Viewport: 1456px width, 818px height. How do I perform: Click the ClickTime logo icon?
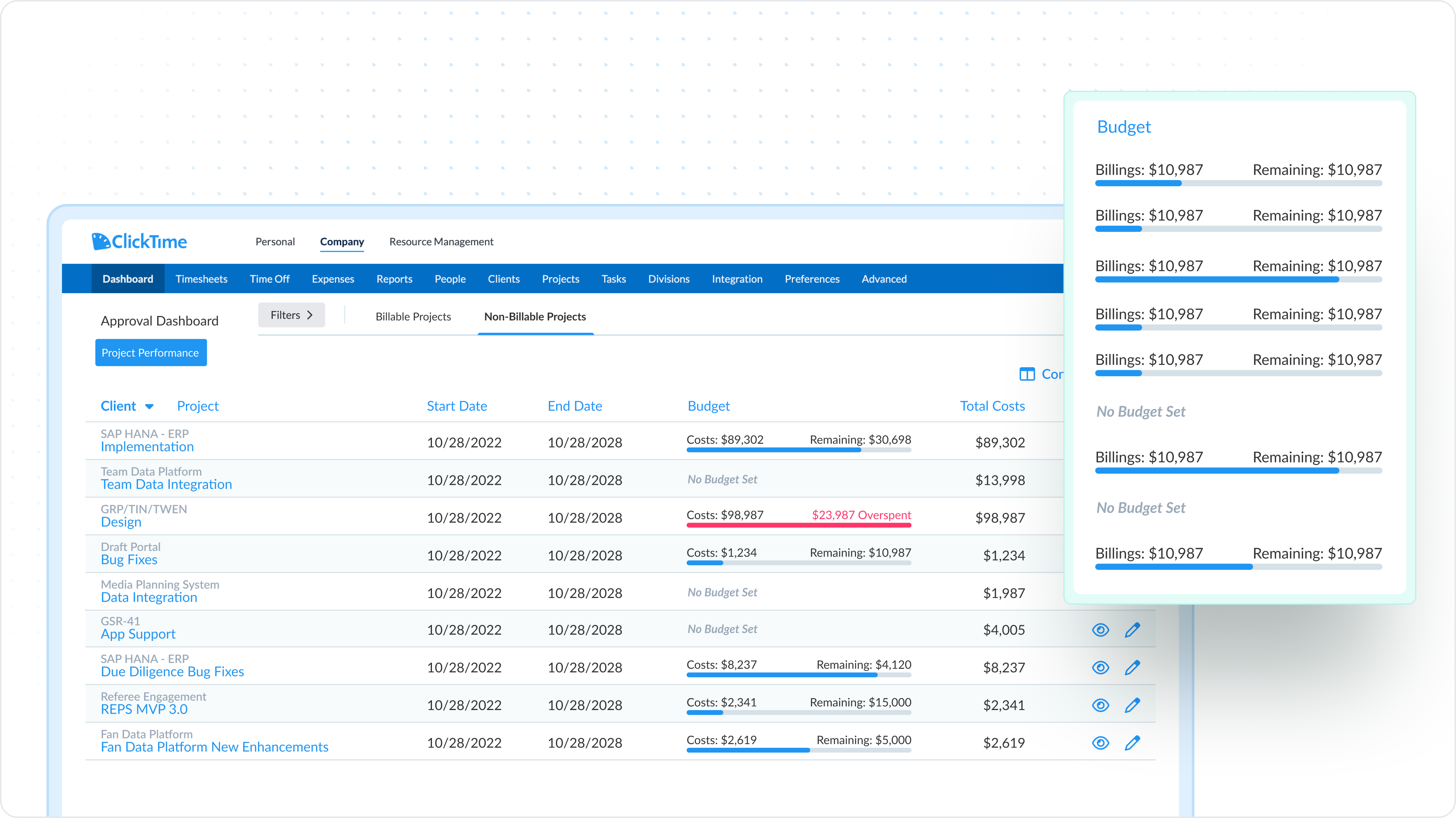(x=100, y=241)
